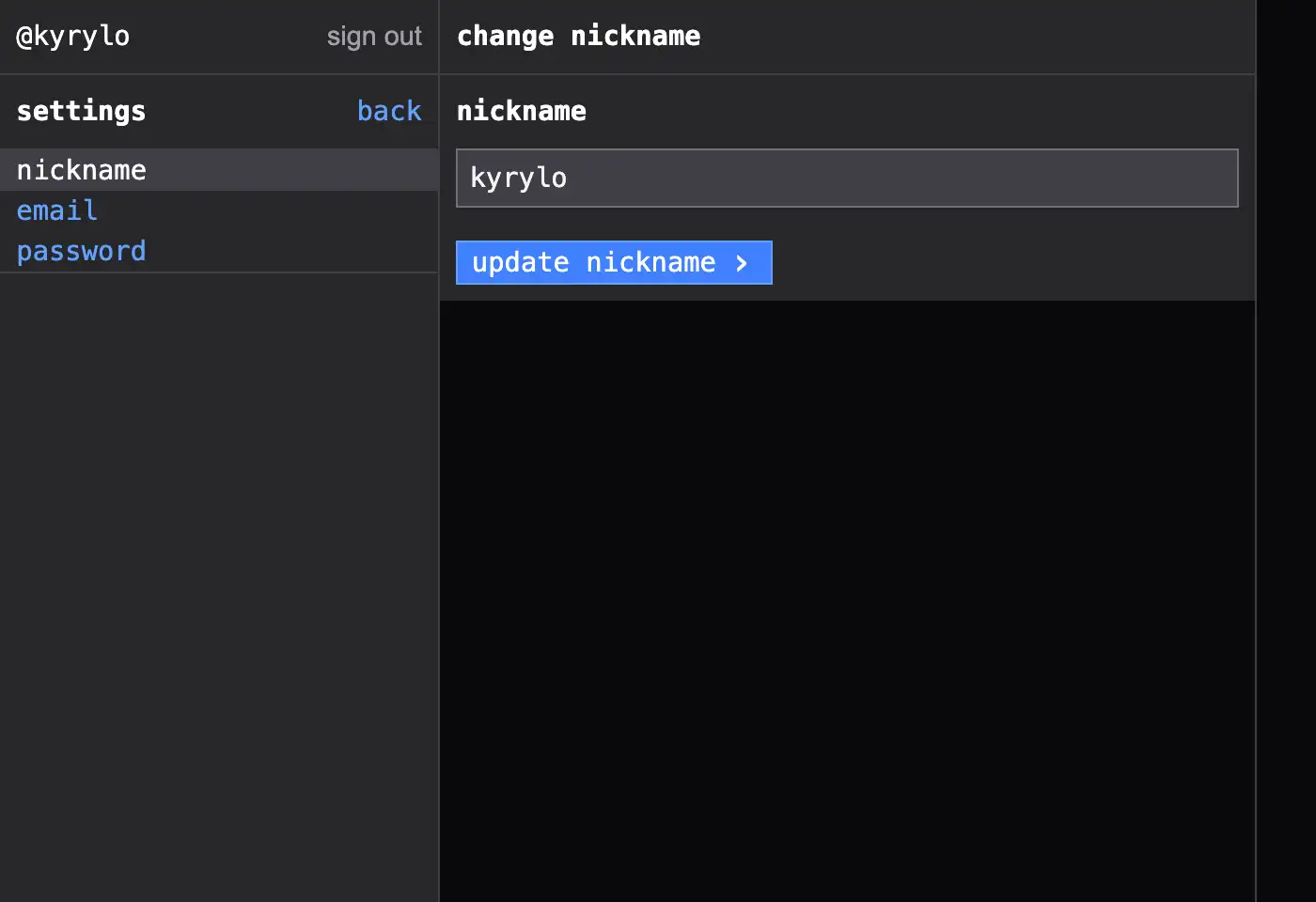Click the highlighted nickname entry in the sidebar
The height and width of the screenshot is (902, 1316).
(x=81, y=170)
